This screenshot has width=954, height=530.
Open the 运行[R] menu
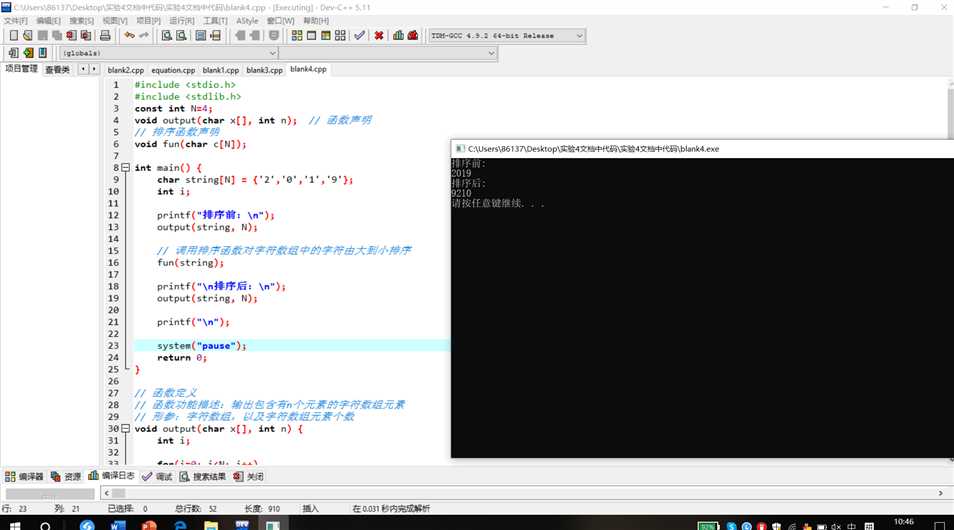pyautogui.click(x=182, y=21)
